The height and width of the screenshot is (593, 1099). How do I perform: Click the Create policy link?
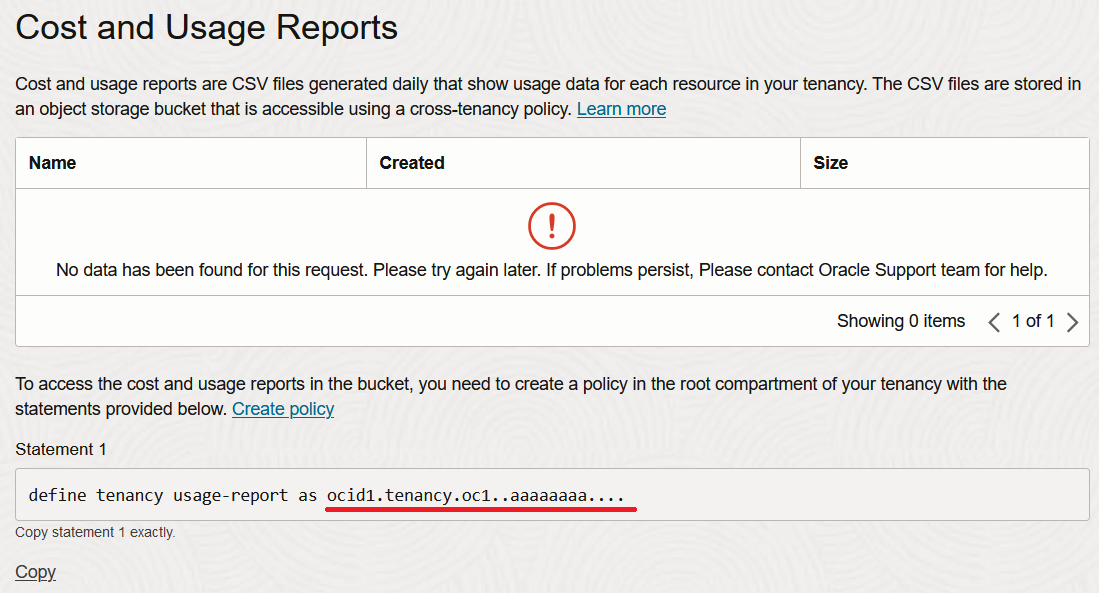[283, 409]
